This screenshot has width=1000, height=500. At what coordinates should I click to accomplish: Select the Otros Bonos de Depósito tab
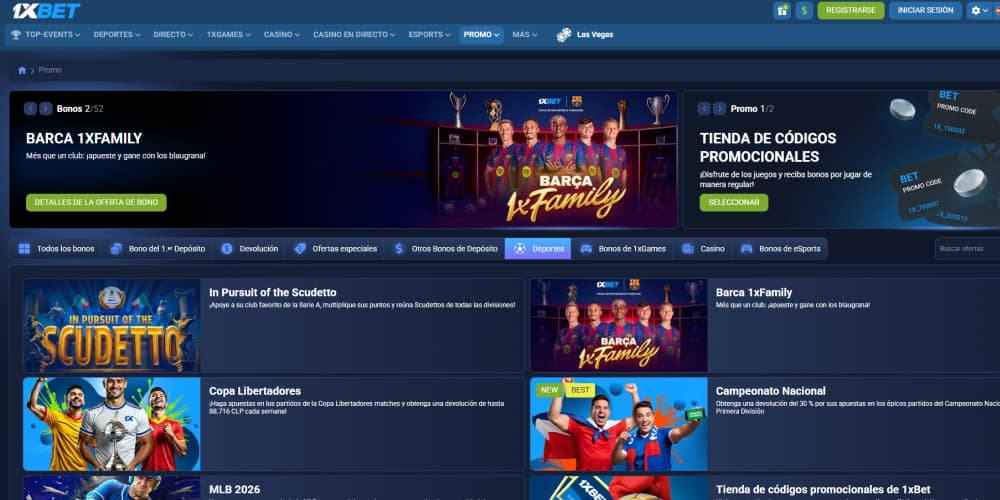tap(445, 249)
